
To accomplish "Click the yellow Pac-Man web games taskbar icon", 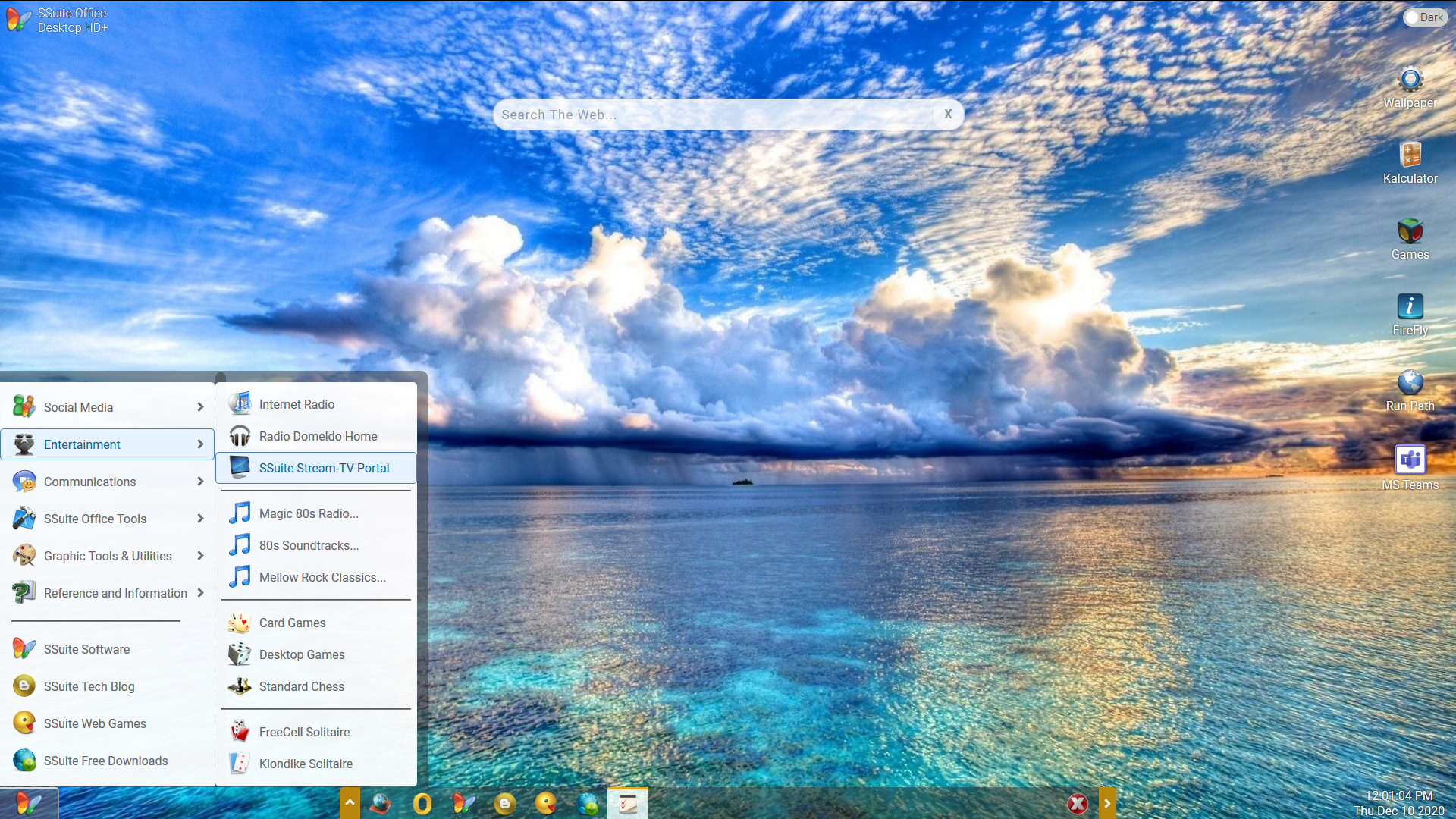I will (x=545, y=803).
